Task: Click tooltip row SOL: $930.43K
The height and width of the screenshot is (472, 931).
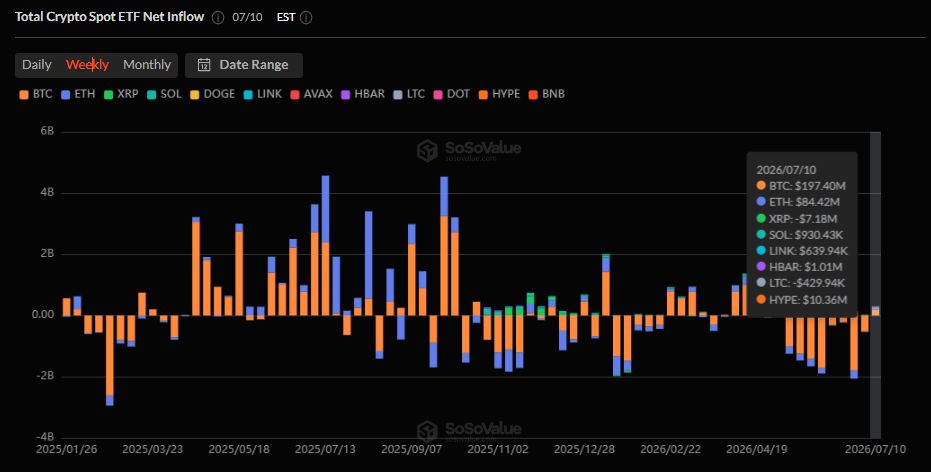Action: click(800, 235)
